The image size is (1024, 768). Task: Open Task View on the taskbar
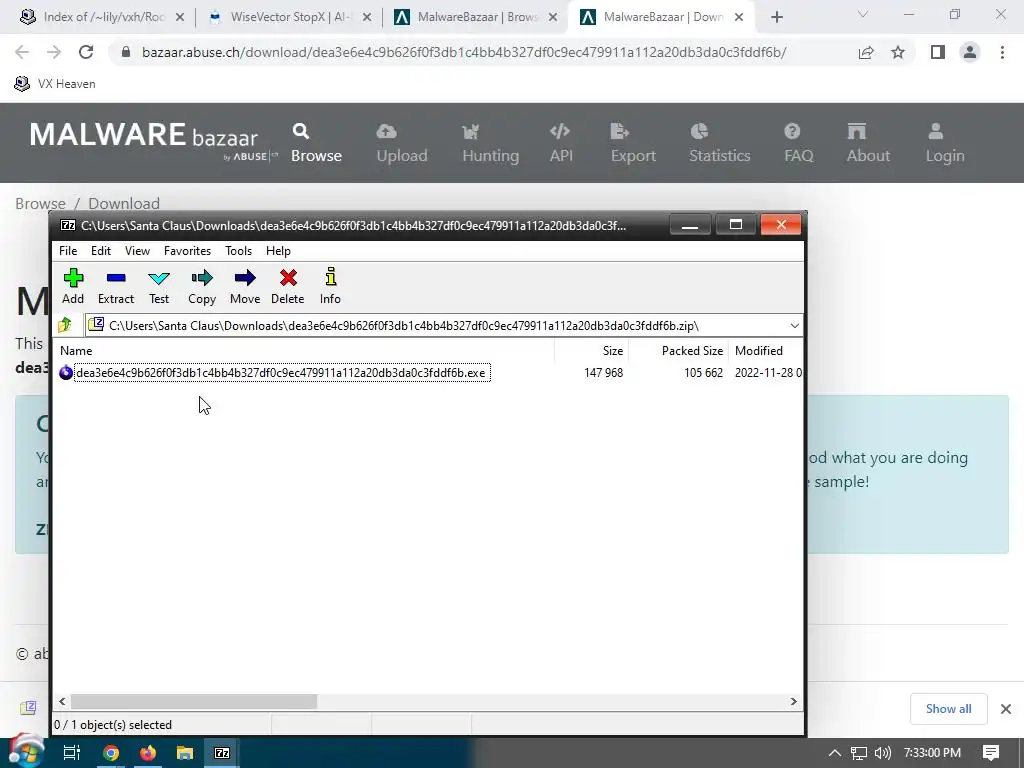click(x=71, y=752)
